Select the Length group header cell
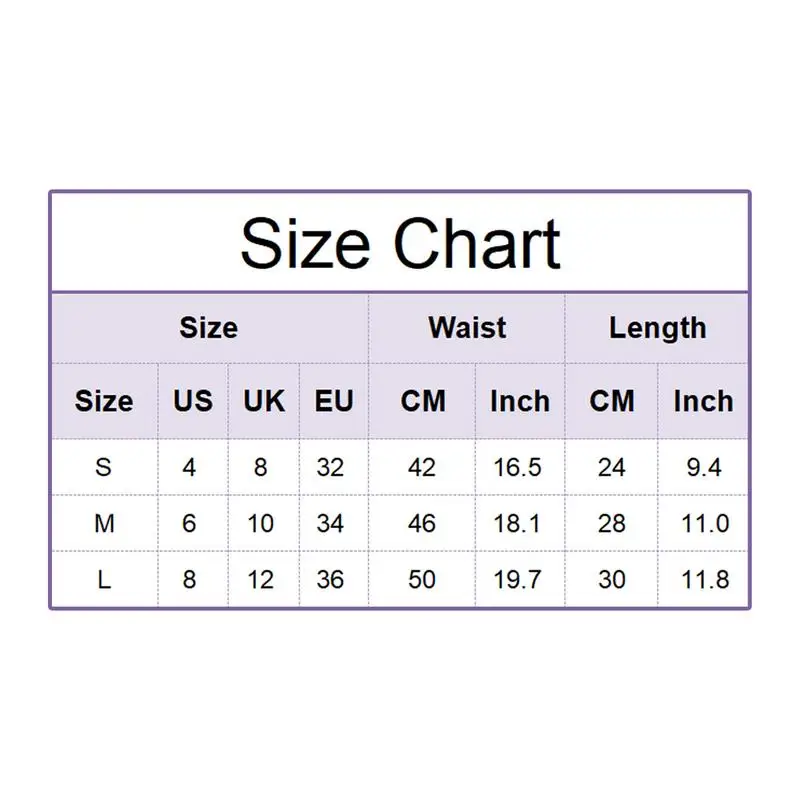800x800 pixels. click(657, 327)
